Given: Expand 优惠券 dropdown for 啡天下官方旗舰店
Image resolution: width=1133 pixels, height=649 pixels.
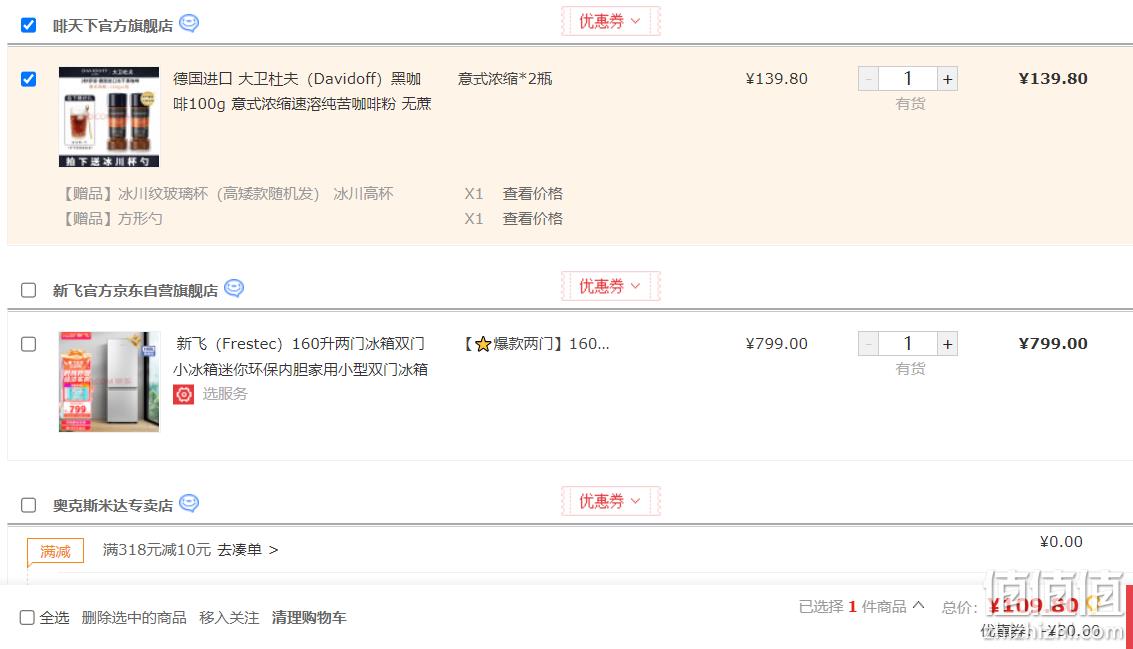Looking at the screenshot, I should (x=610, y=21).
